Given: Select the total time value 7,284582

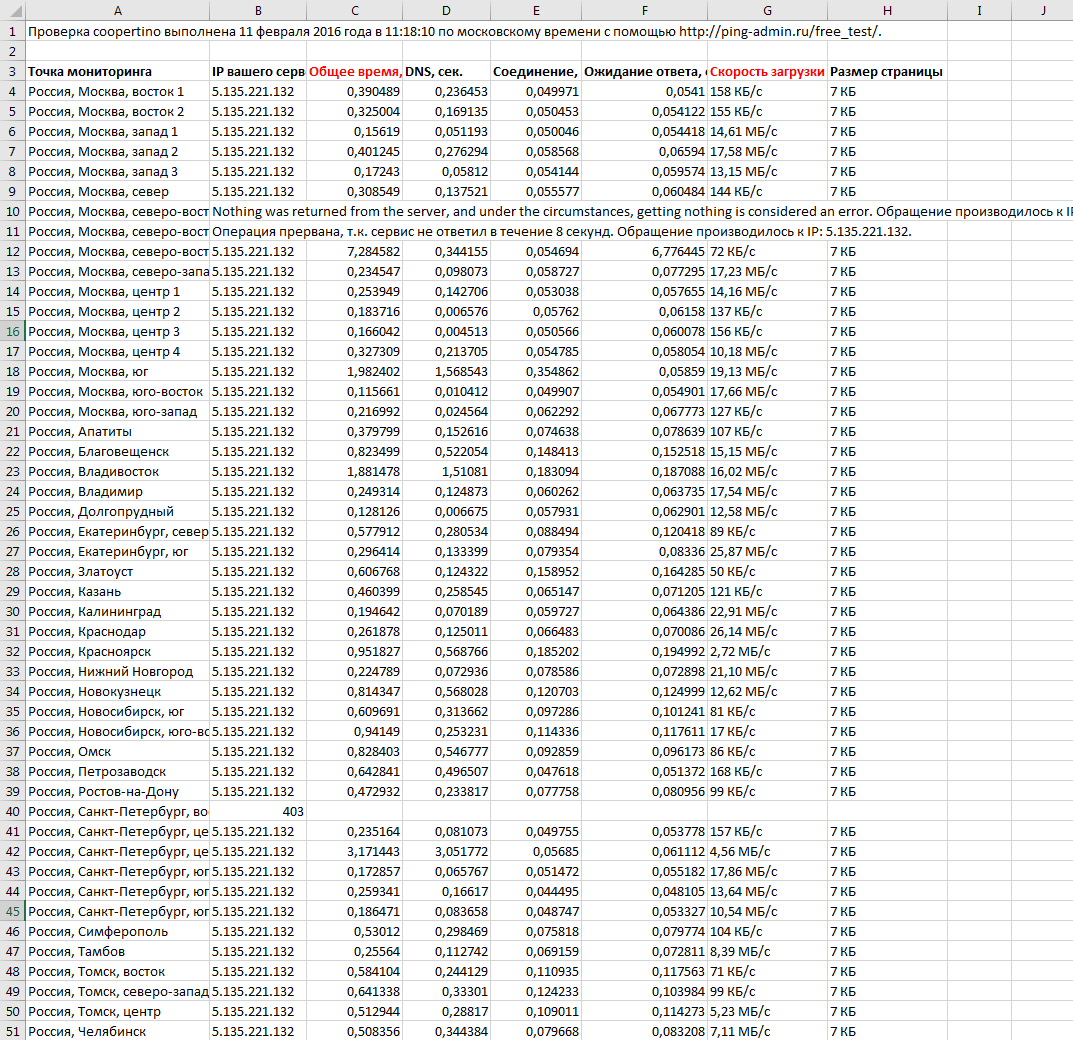Looking at the screenshot, I should [355, 251].
